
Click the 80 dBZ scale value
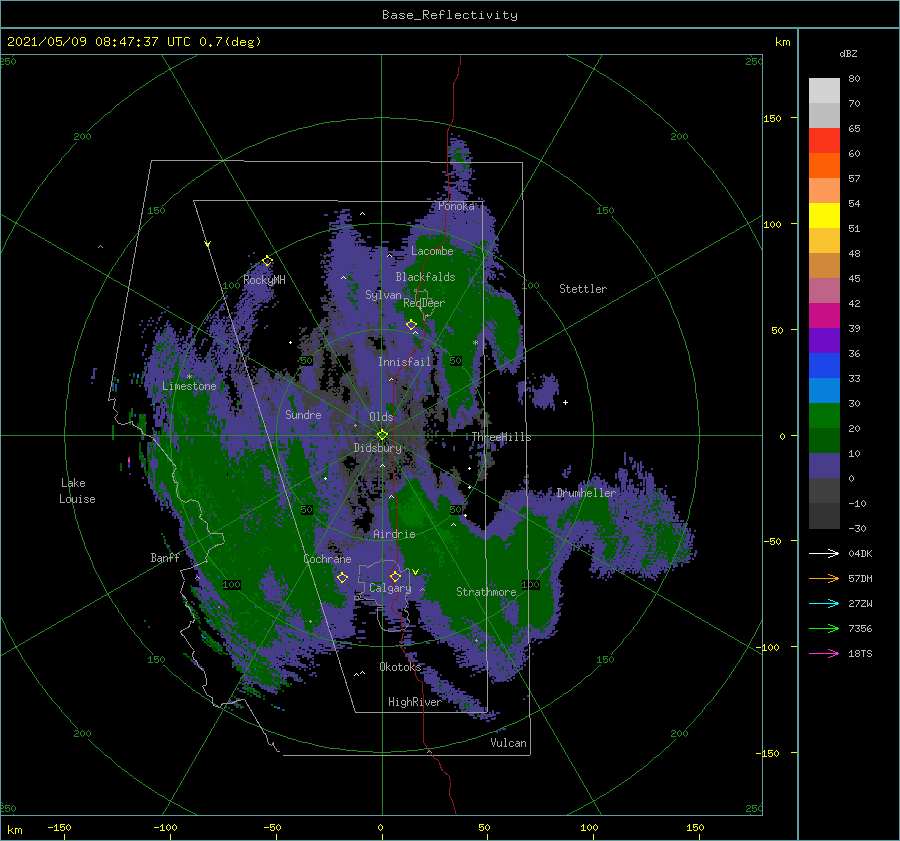(x=854, y=79)
